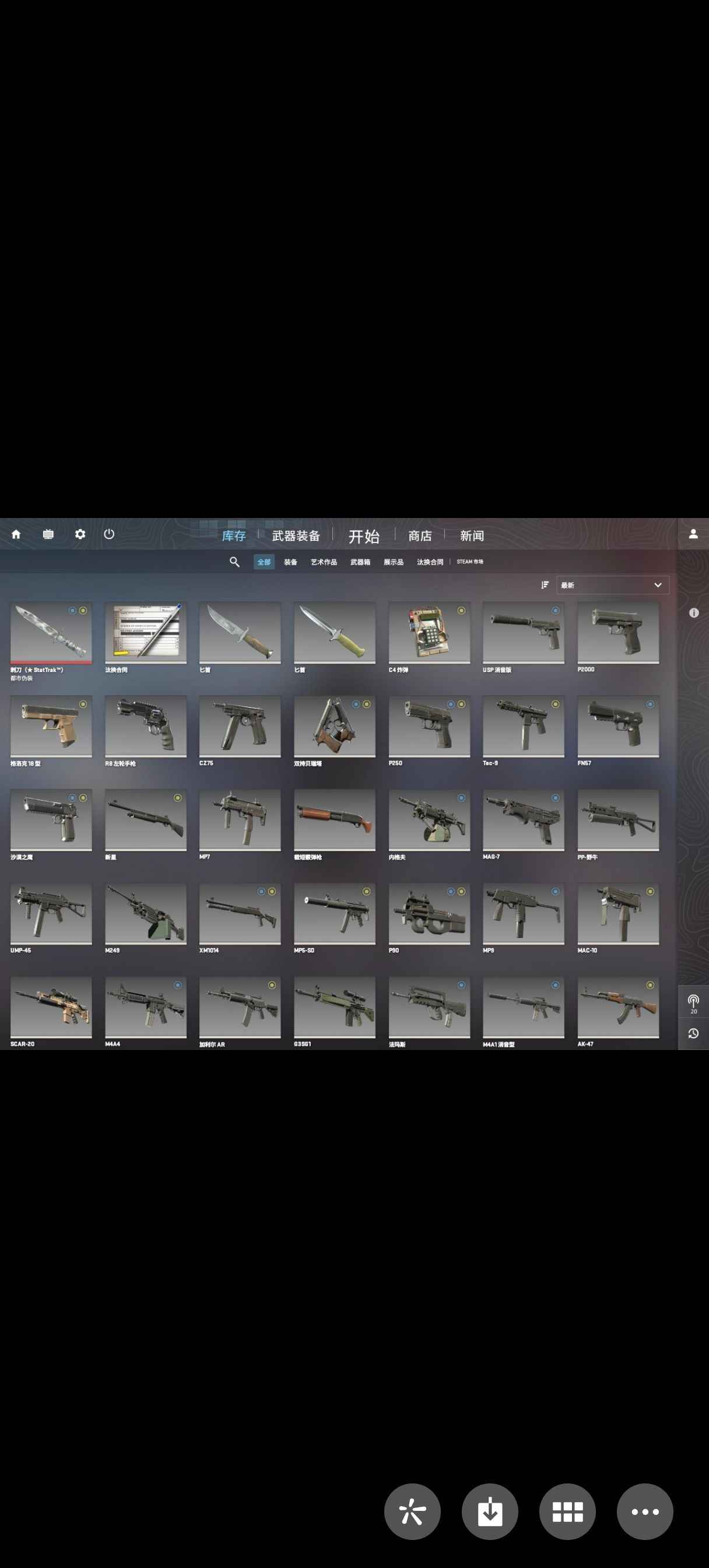Open the STEAM 市场 link
The height and width of the screenshot is (1568, 709).
pos(470,562)
